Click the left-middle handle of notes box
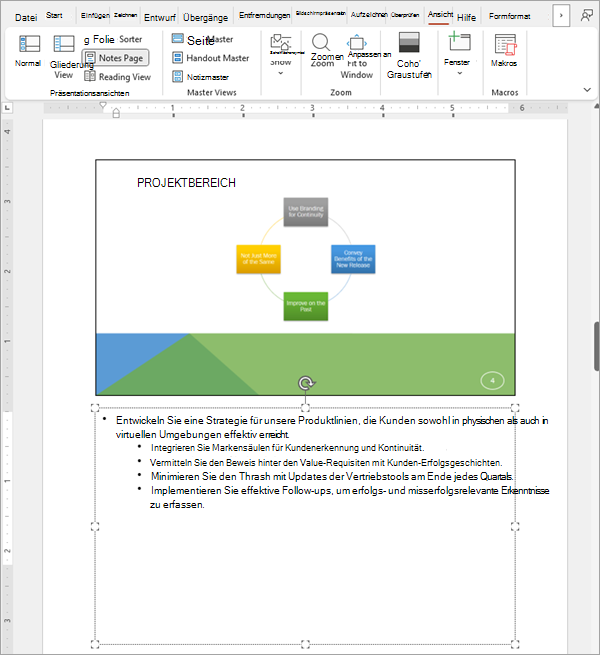 coord(95,526)
